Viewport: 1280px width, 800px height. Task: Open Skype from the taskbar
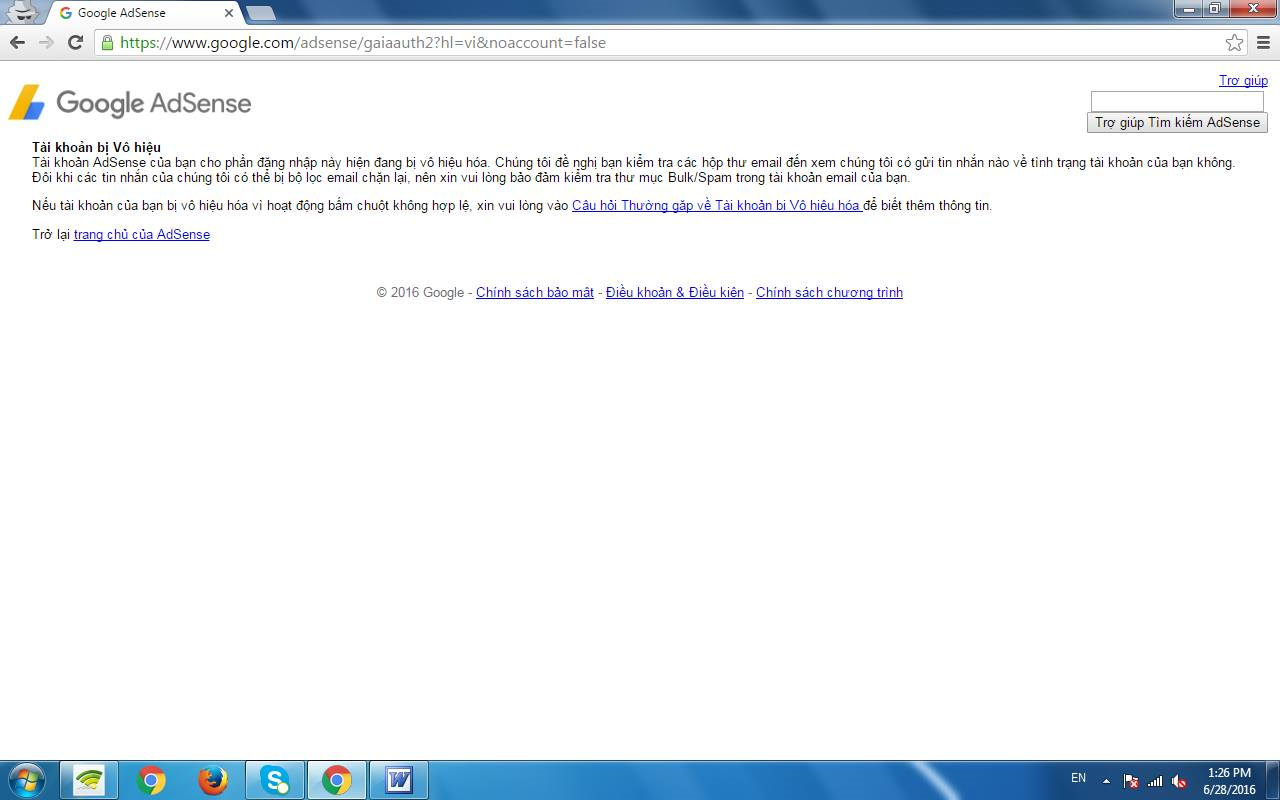point(275,779)
